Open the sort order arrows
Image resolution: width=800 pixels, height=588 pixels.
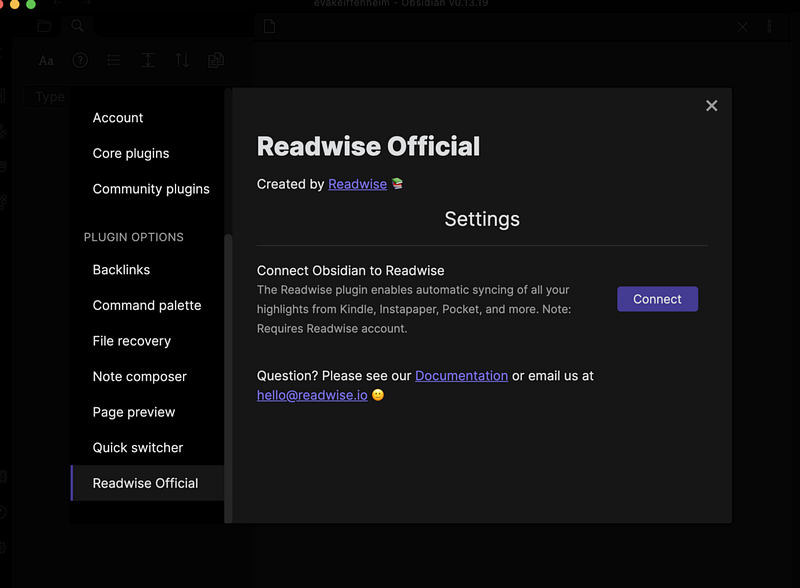point(182,61)
